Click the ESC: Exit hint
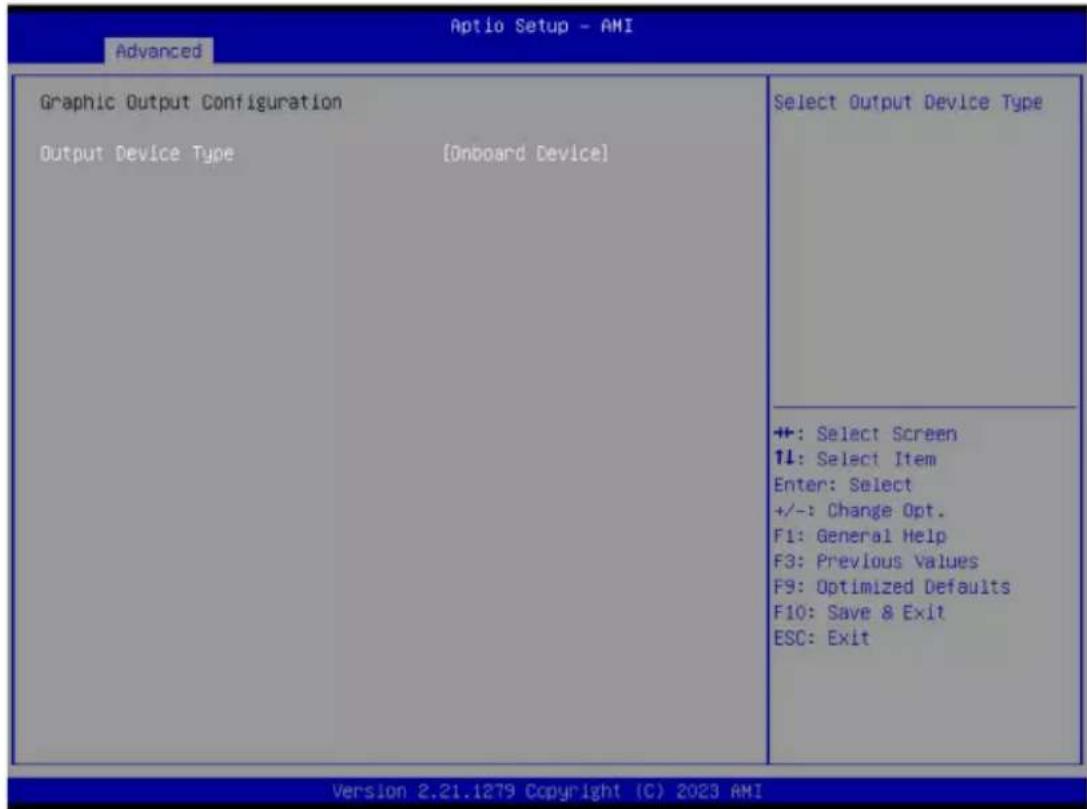The width and height of the screenshot is (1087, 809). (x=821, y=638)
